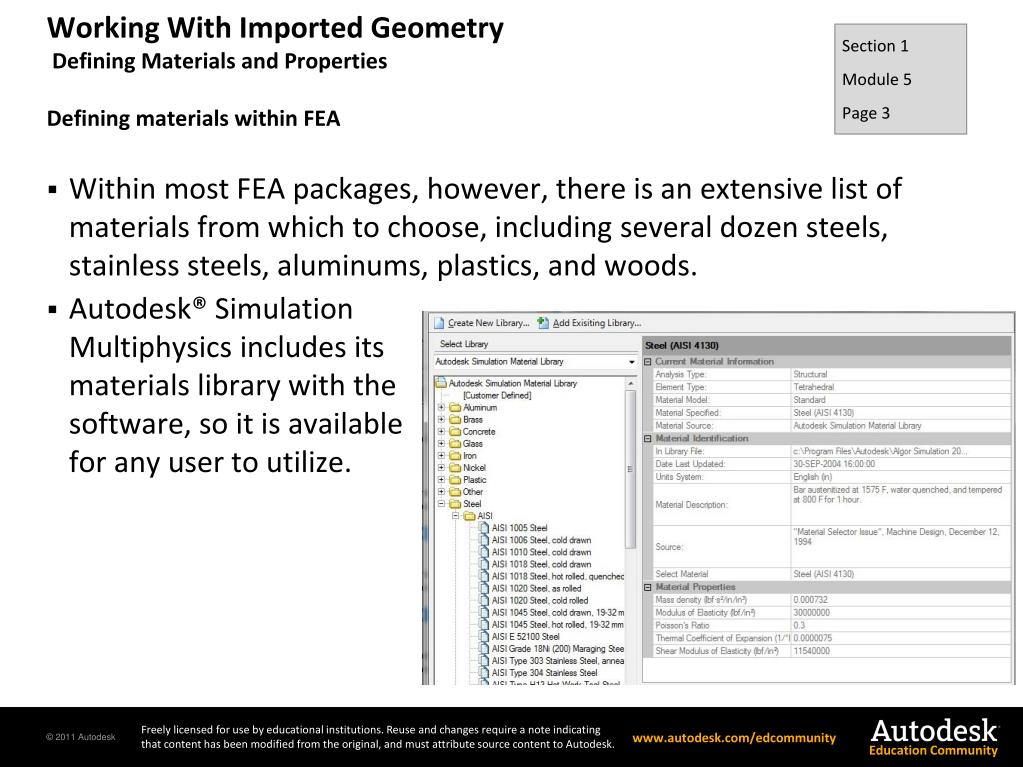The height and width of the screenshot is (767, 1023).
Task: Select the [Customer Defined] tree entry
Action: [497, 395]
